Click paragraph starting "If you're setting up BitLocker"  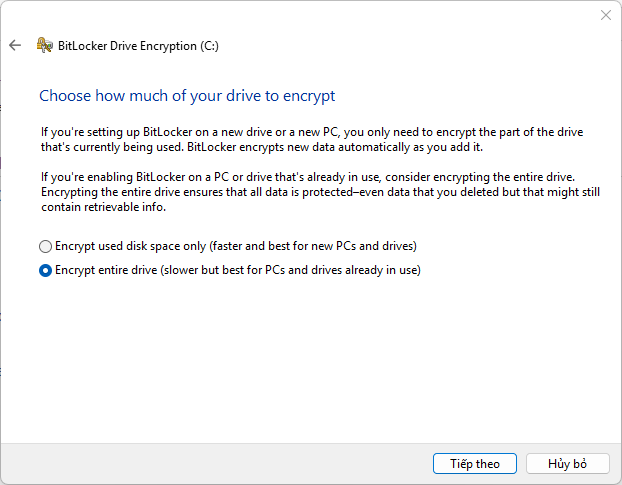click(312, 140)
